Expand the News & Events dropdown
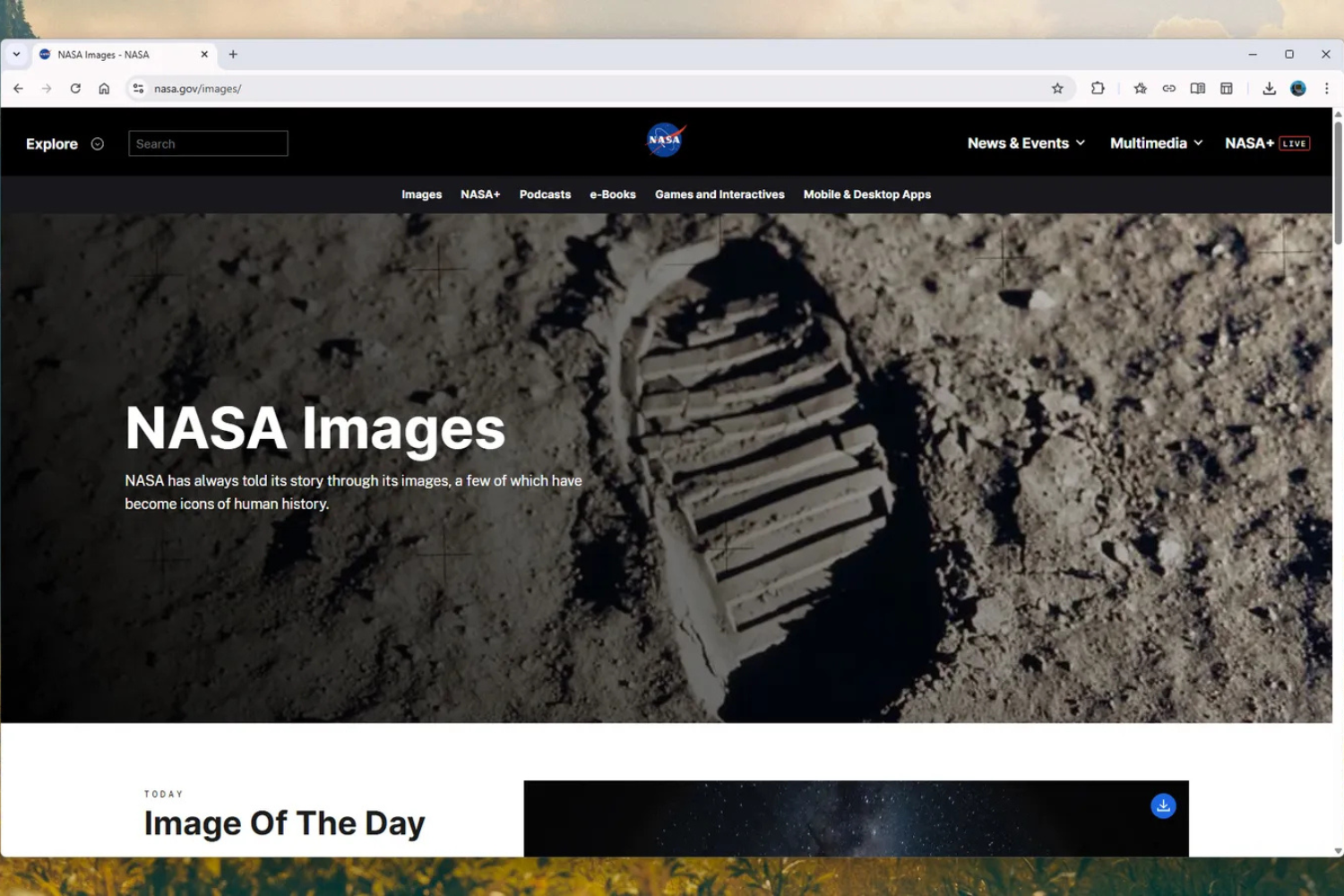1344x896 pixels. (1026, 143)
